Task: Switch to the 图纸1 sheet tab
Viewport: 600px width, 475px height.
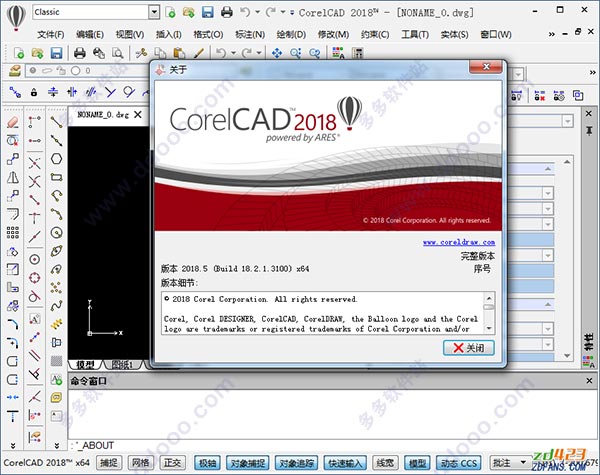Action: [x=122, y=365]
